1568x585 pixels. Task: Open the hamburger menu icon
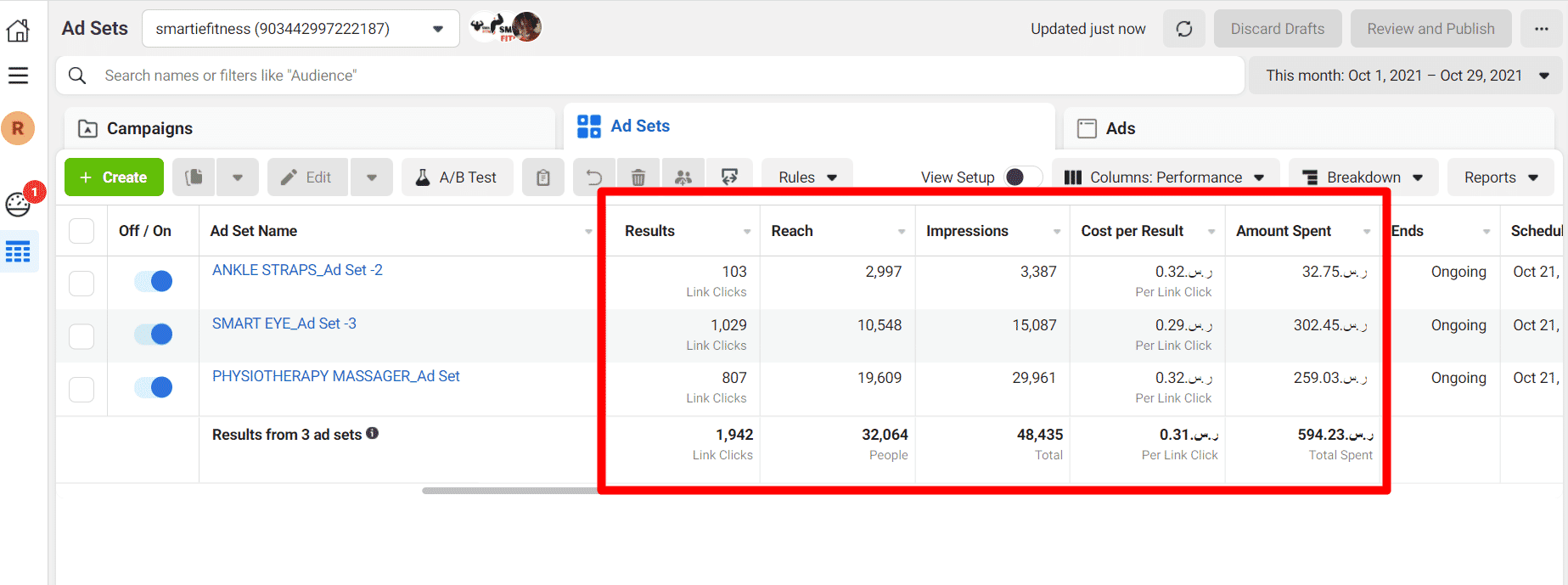18,76
